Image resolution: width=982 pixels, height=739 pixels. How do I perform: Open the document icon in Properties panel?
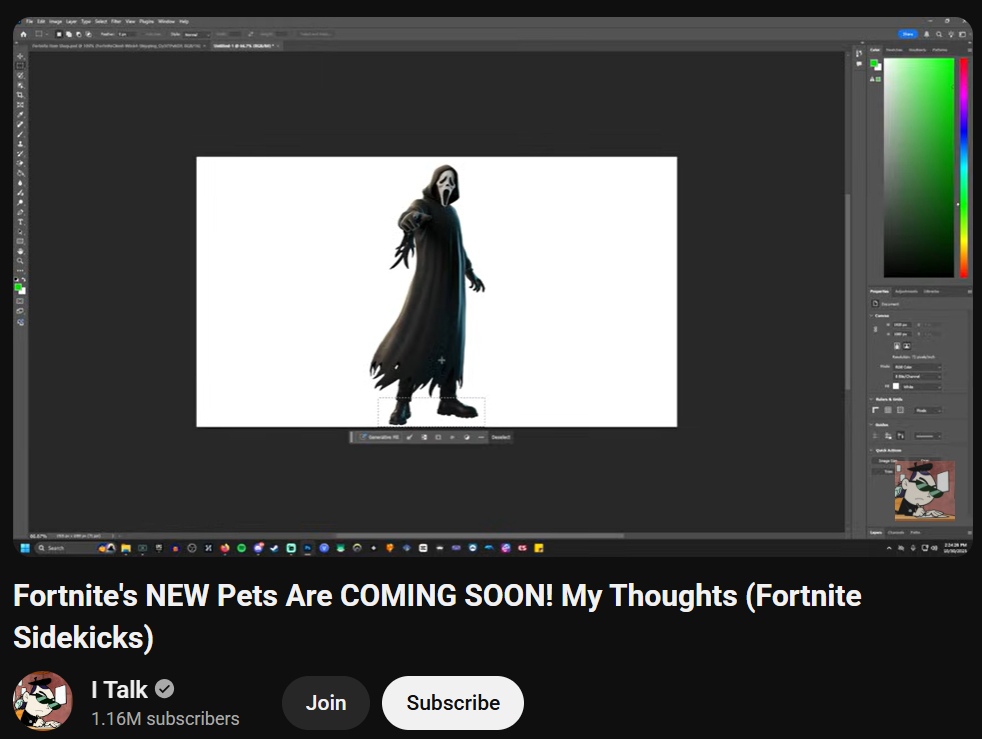[x=875, y=304]
